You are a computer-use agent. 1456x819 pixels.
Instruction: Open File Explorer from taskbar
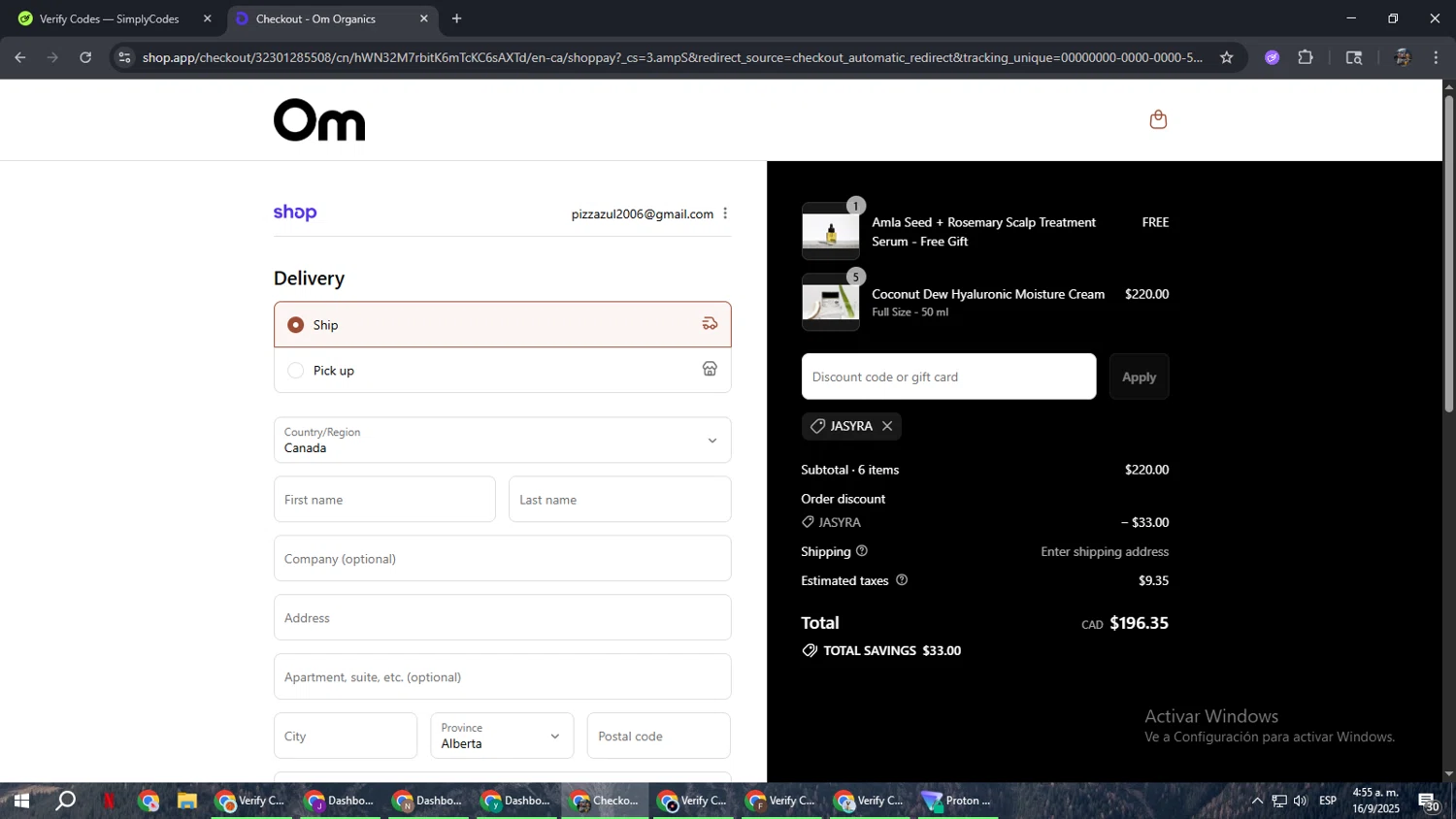tap(187, 801)
